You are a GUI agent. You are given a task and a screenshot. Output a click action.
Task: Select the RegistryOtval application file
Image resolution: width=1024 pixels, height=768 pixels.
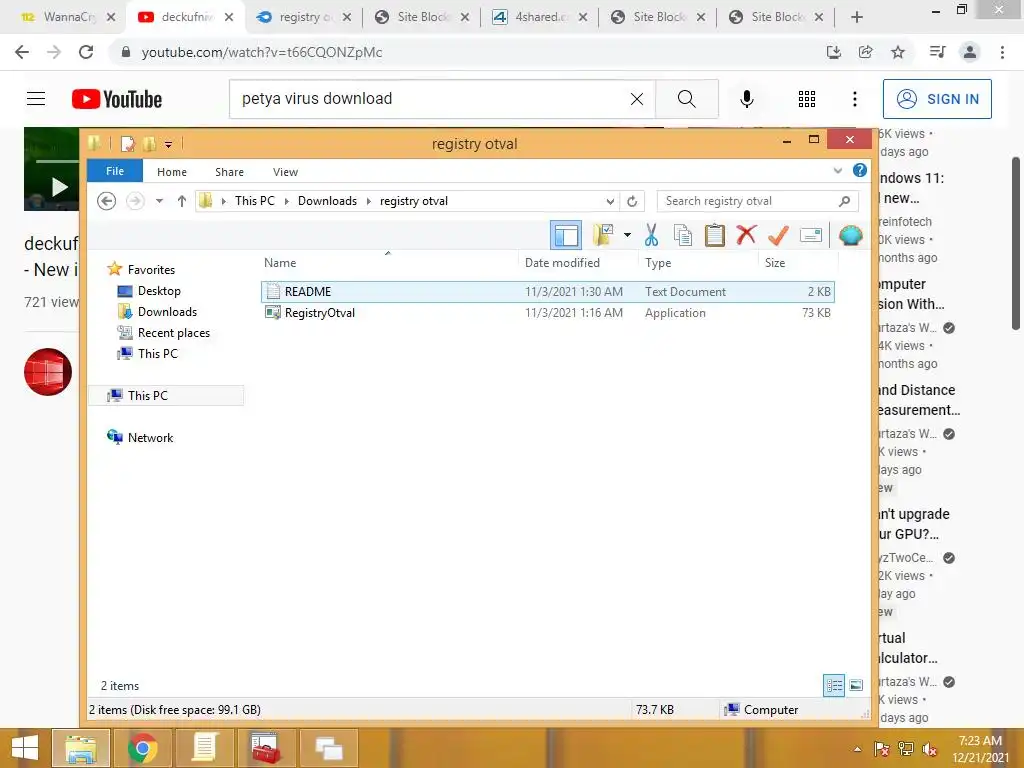[548, 313]
